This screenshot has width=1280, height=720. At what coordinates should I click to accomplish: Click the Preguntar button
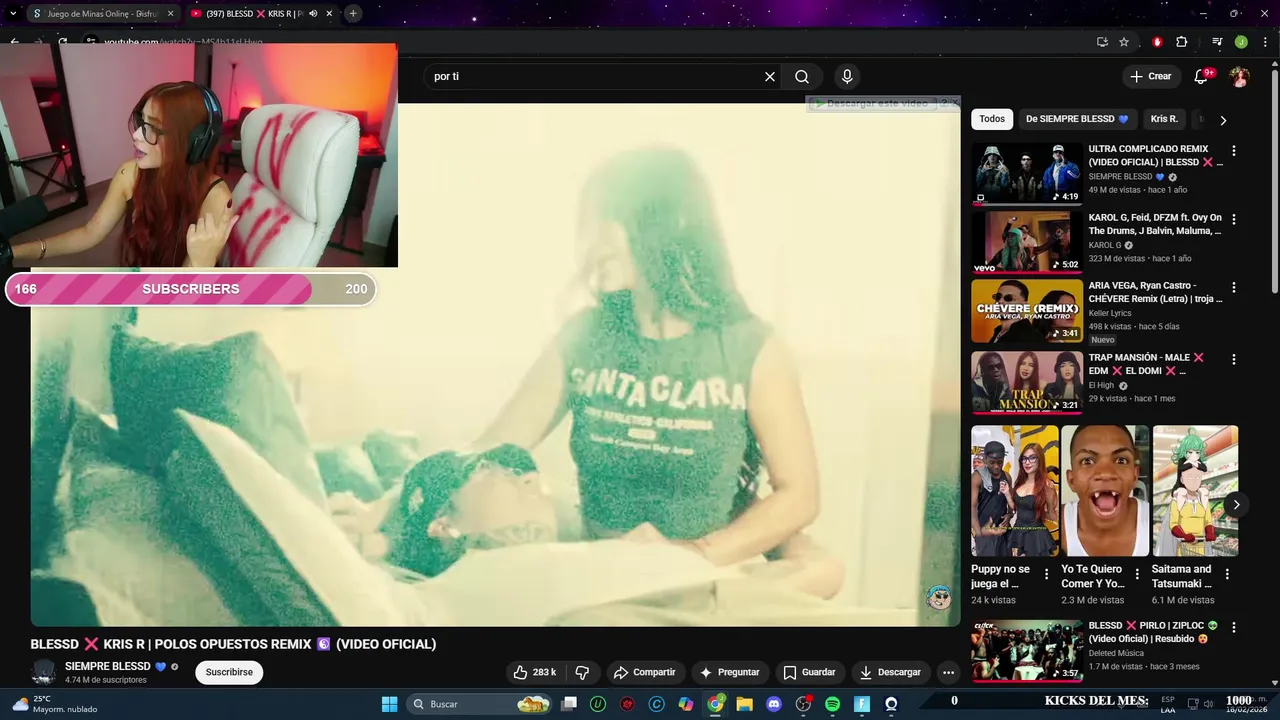coord(729,672)
